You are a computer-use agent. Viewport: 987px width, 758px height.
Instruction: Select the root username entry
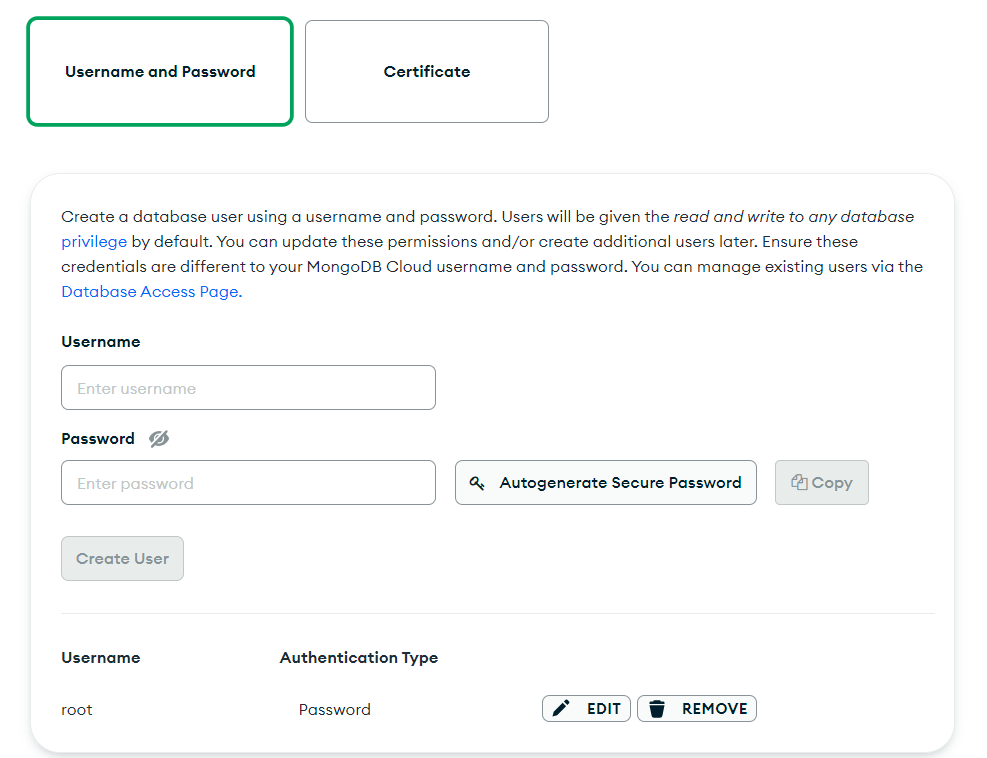(x=77, y=710)
